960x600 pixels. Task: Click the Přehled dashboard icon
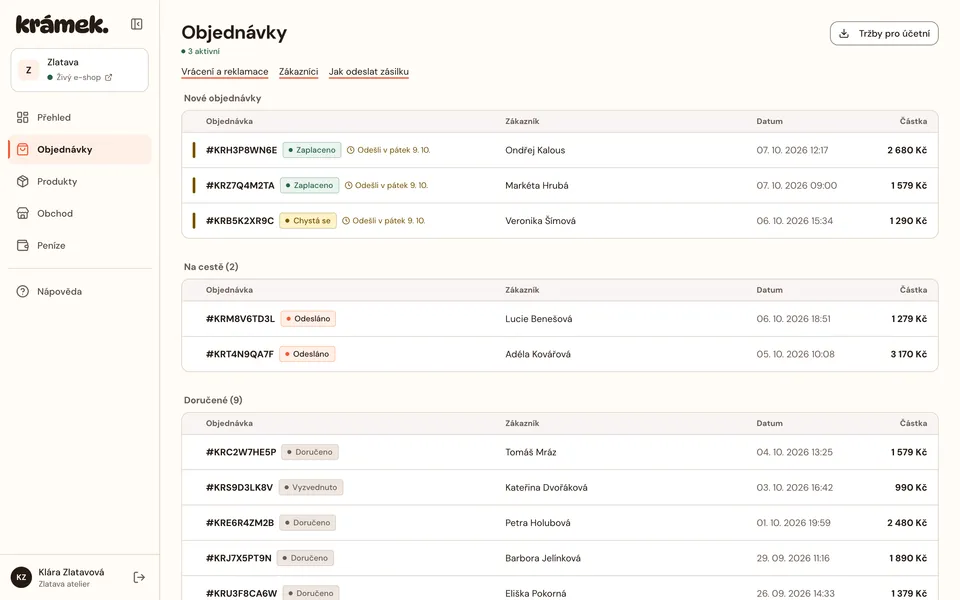(x=23, y=118)
